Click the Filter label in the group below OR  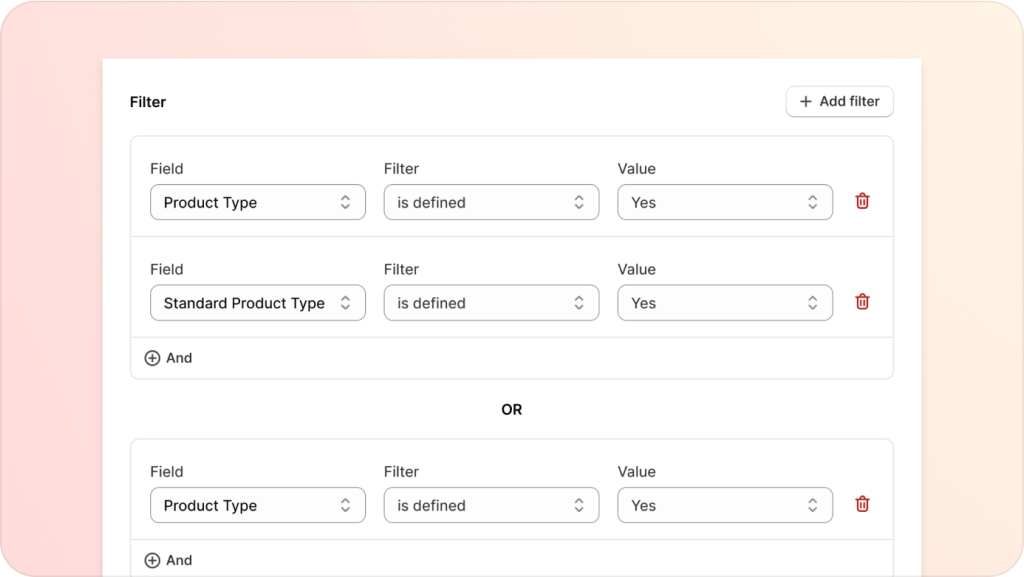[x=401, y=471]
